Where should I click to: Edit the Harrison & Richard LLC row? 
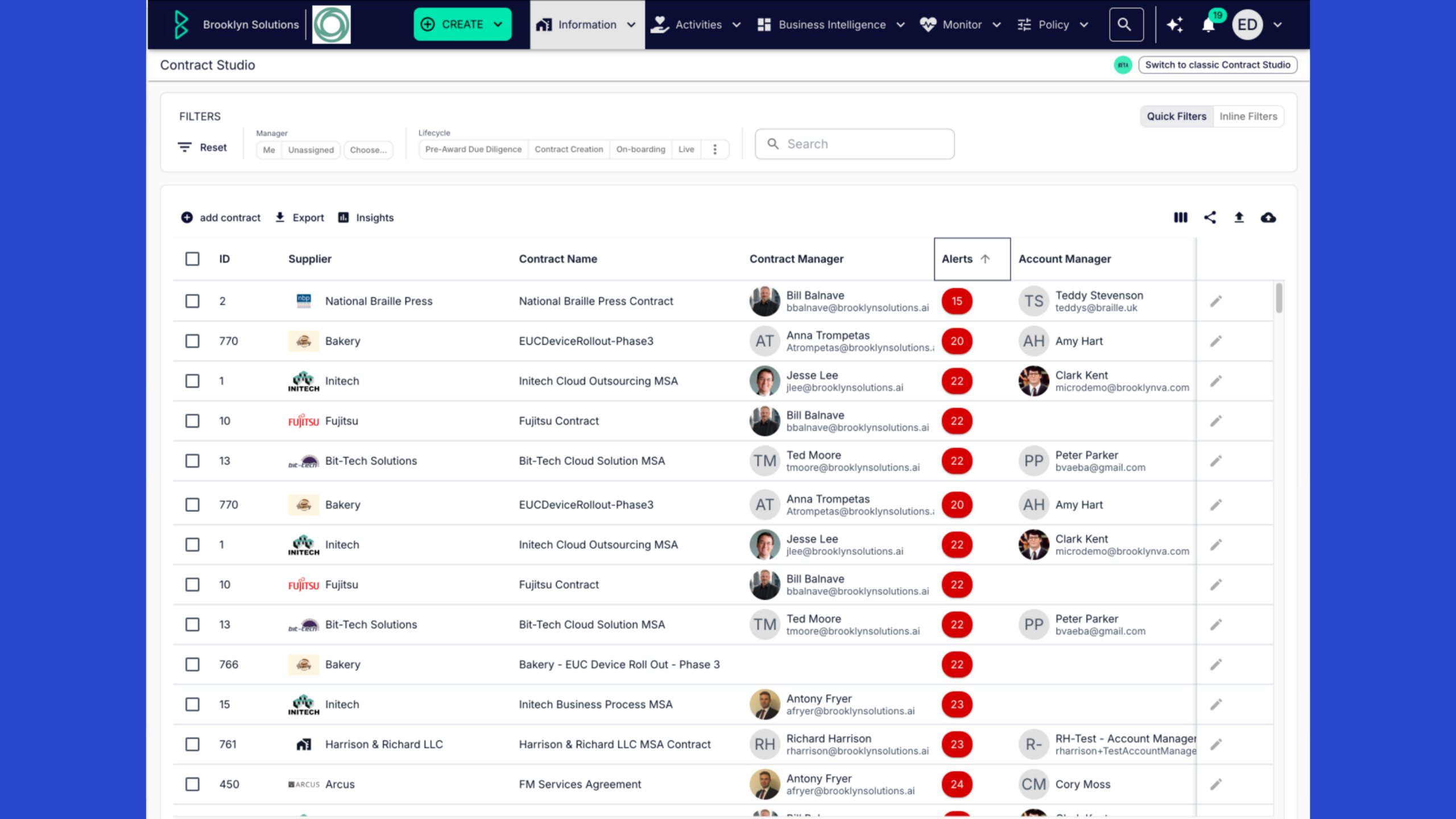coord(1216,744)
